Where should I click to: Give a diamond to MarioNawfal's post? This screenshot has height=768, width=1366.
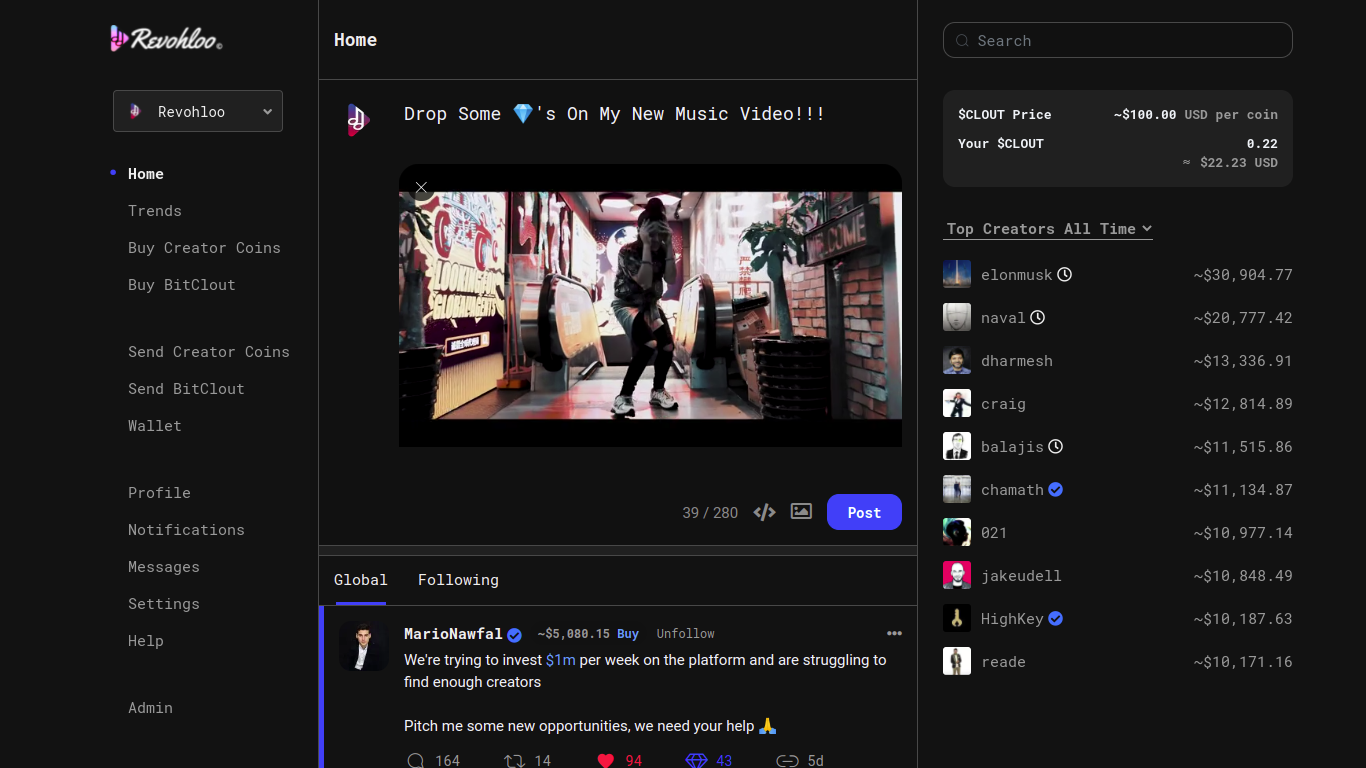point(696,761)
